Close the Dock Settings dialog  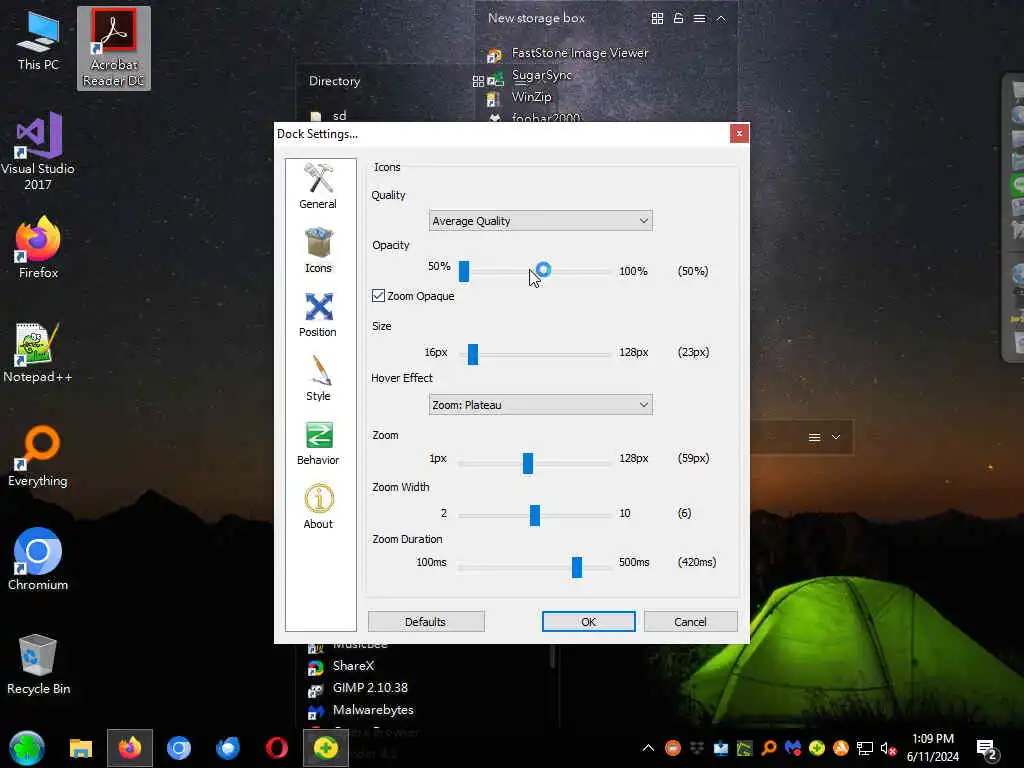[x=739, y=133]
